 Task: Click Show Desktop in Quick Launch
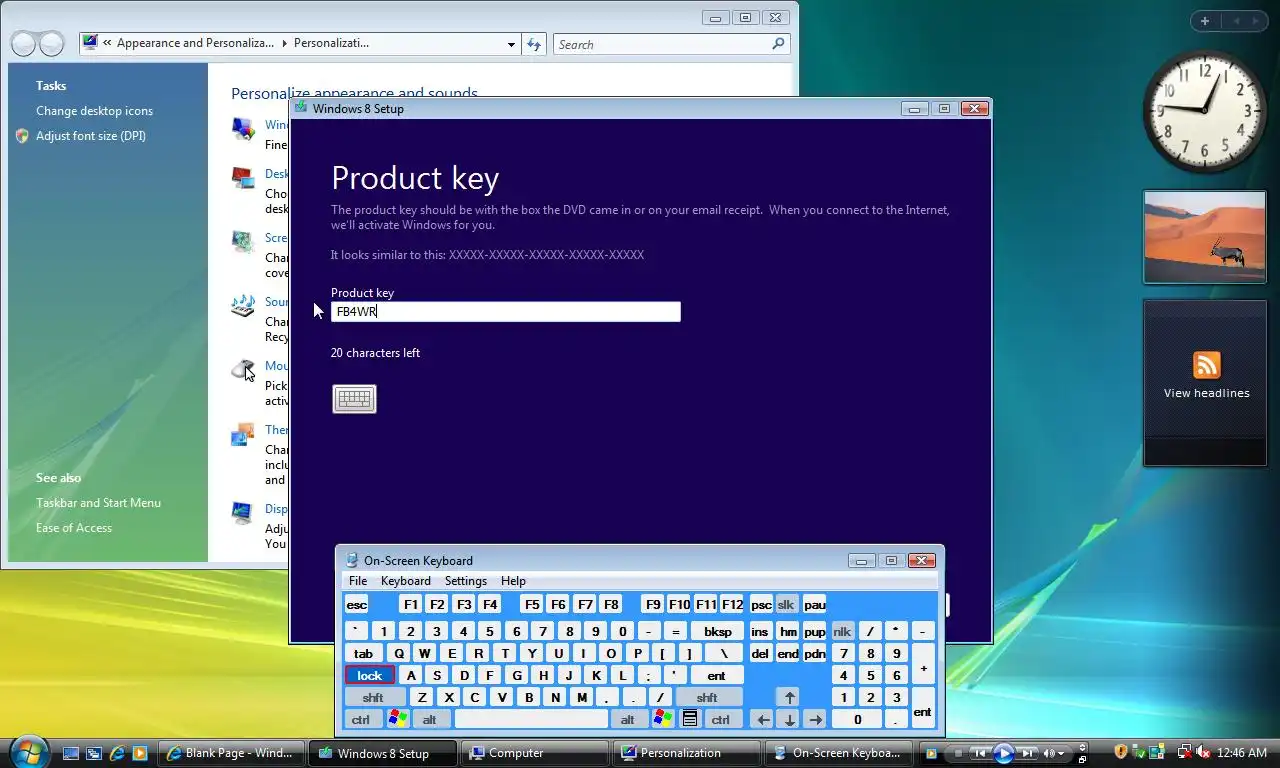point(71,753)
